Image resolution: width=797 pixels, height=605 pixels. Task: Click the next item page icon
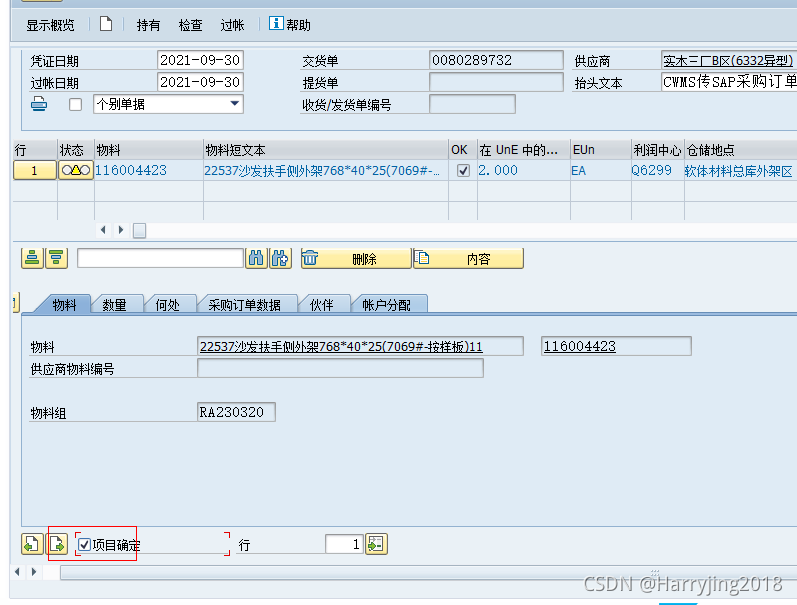point(58,544)
